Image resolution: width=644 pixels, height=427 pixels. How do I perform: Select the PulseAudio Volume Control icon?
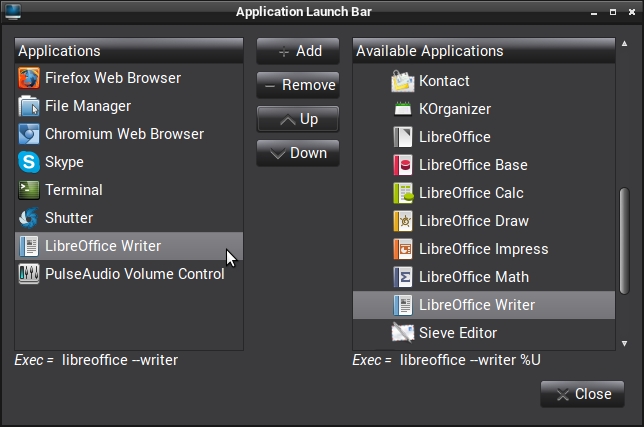click(x=29, y=274)
